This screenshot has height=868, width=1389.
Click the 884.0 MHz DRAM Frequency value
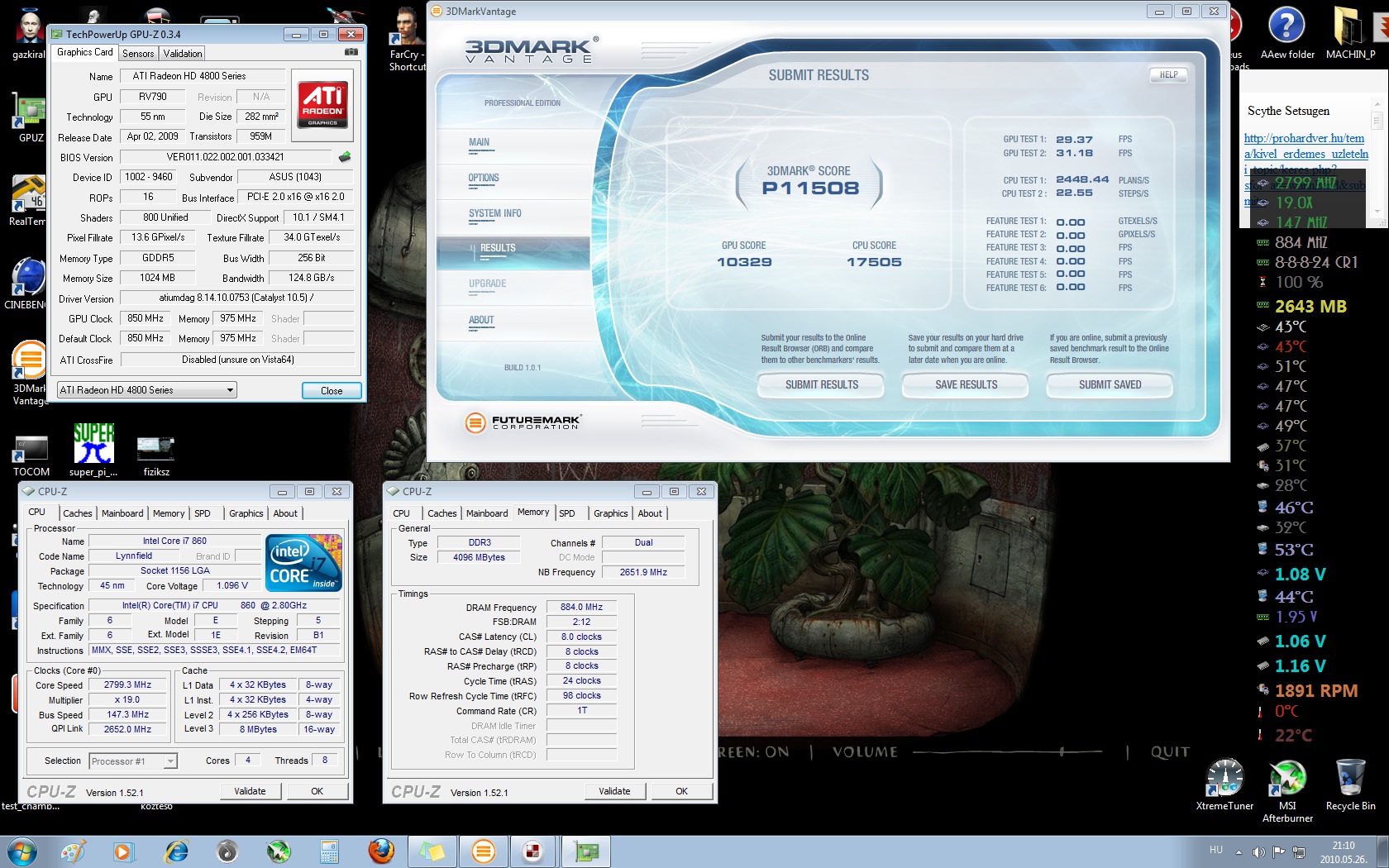(581, 607)
